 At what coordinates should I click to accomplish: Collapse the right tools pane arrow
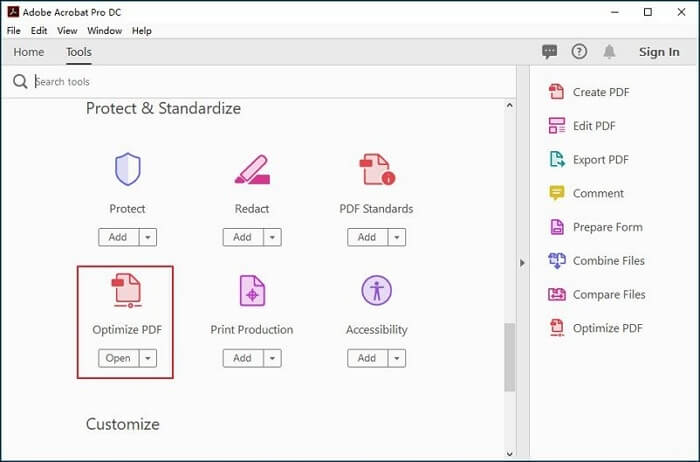pos(522,263)
